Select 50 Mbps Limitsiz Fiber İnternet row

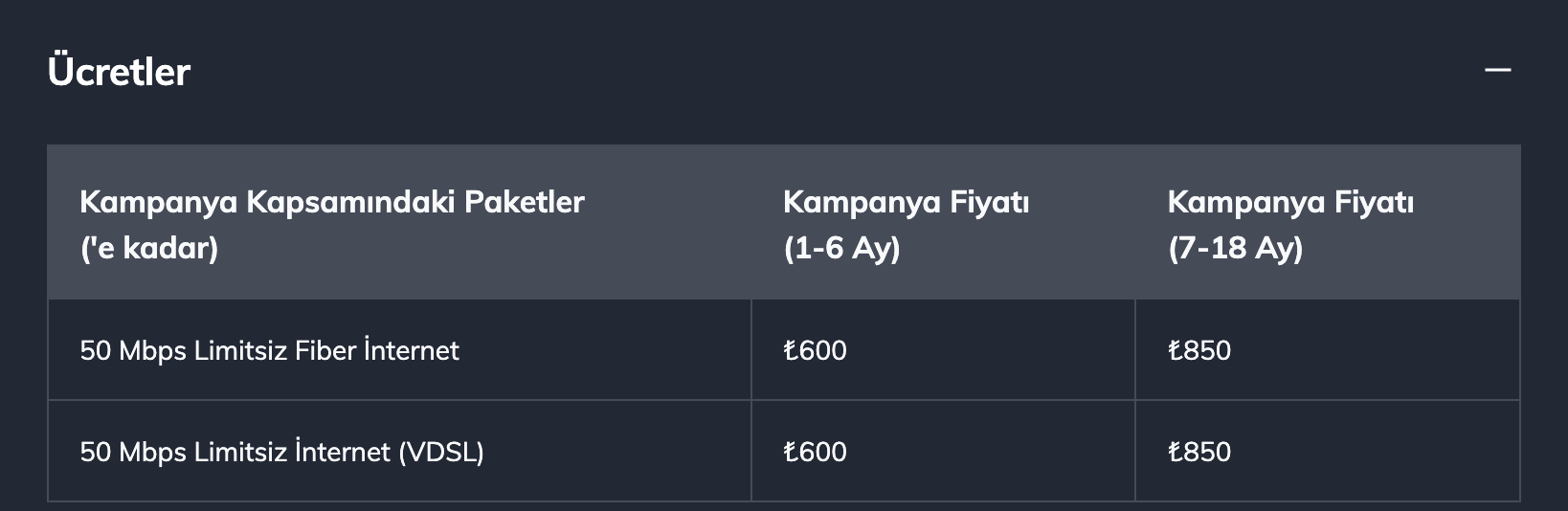(784, 350)
